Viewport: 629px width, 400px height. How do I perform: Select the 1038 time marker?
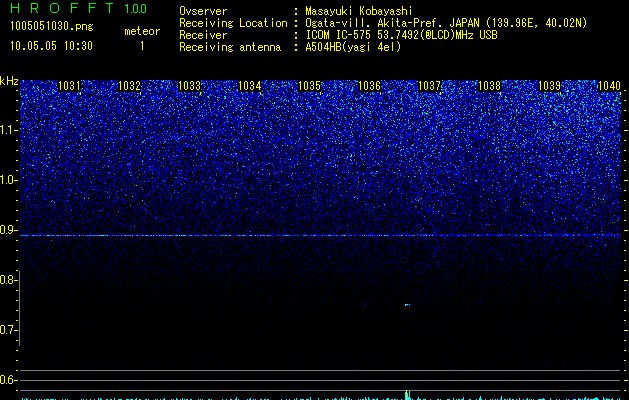[x=489, y=86]
